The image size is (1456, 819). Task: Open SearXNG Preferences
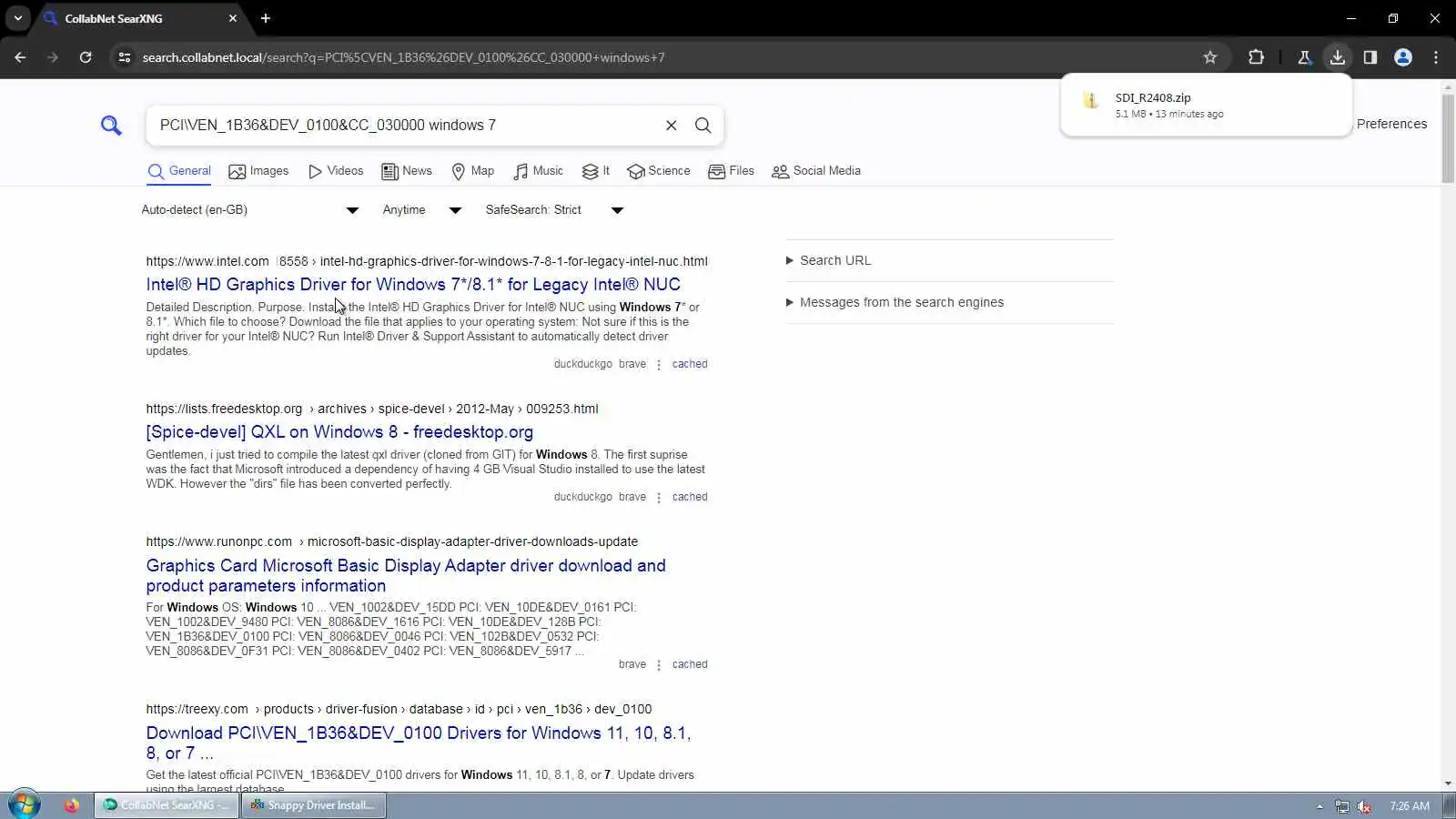(1391, 124)
